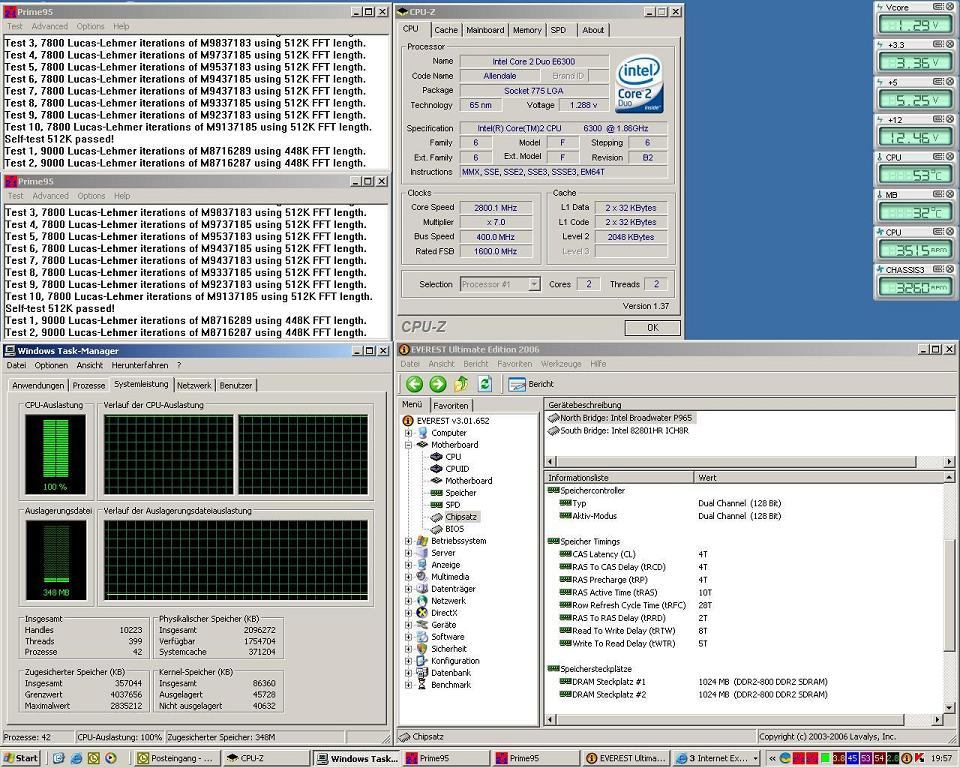
Task: Open Posteingang taskbar button
Action: (x=176, y=758)
